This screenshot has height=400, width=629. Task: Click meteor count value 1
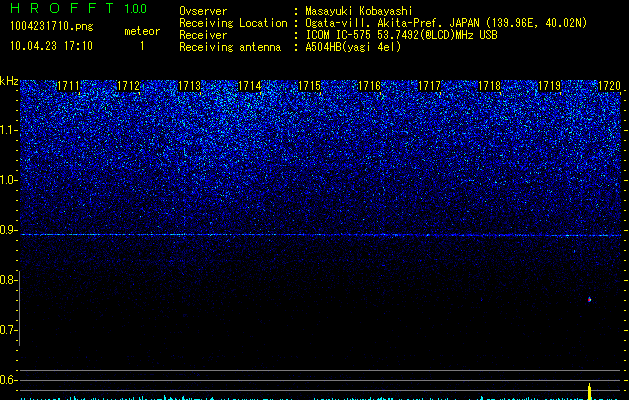[x=142, y=46]
